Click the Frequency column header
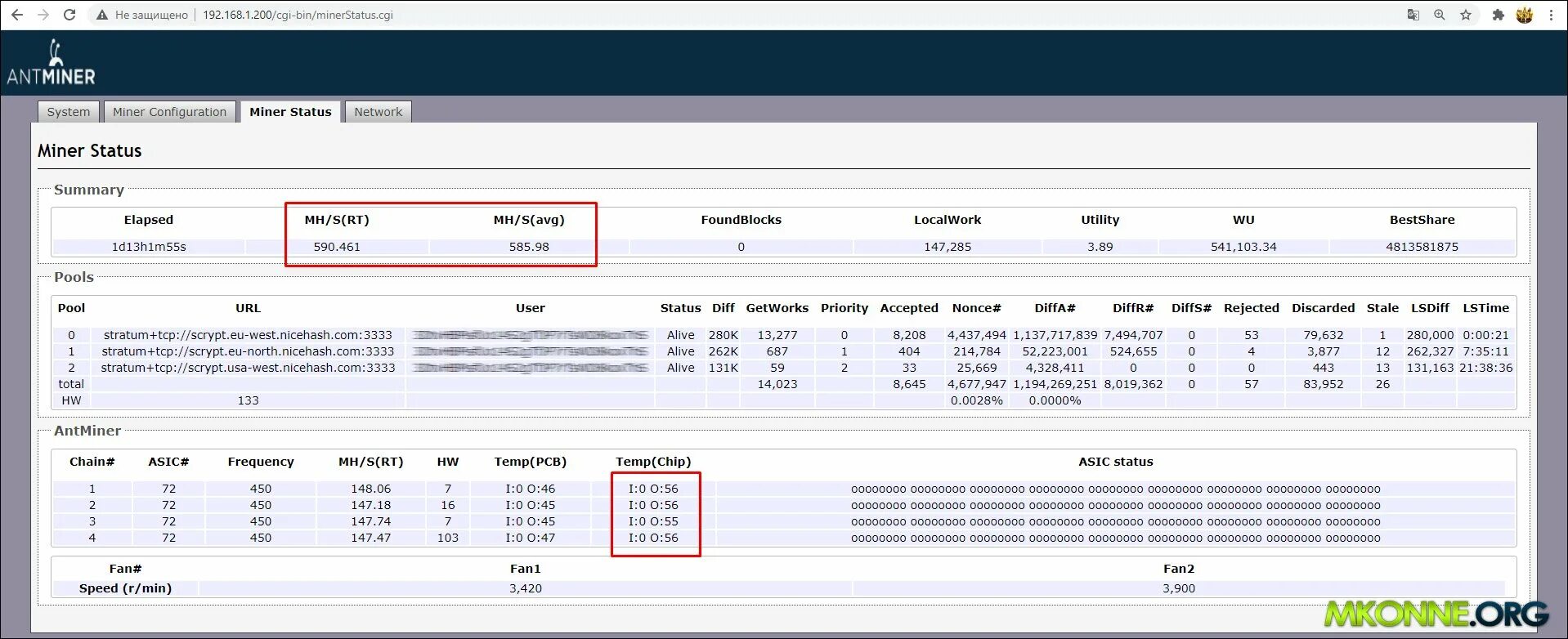Screen dimensions: 1568x639 (260, 462)
